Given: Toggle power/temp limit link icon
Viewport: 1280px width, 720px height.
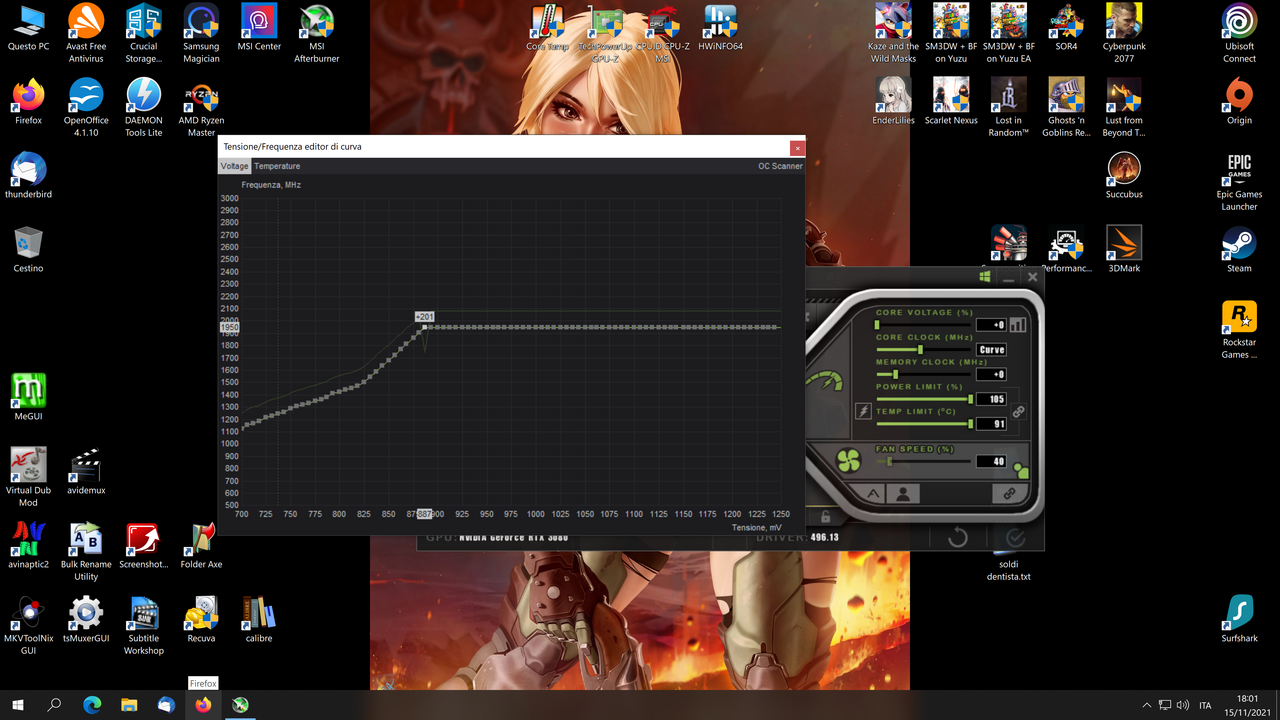Looking at the screenshot, I should tap(1018, 411).
